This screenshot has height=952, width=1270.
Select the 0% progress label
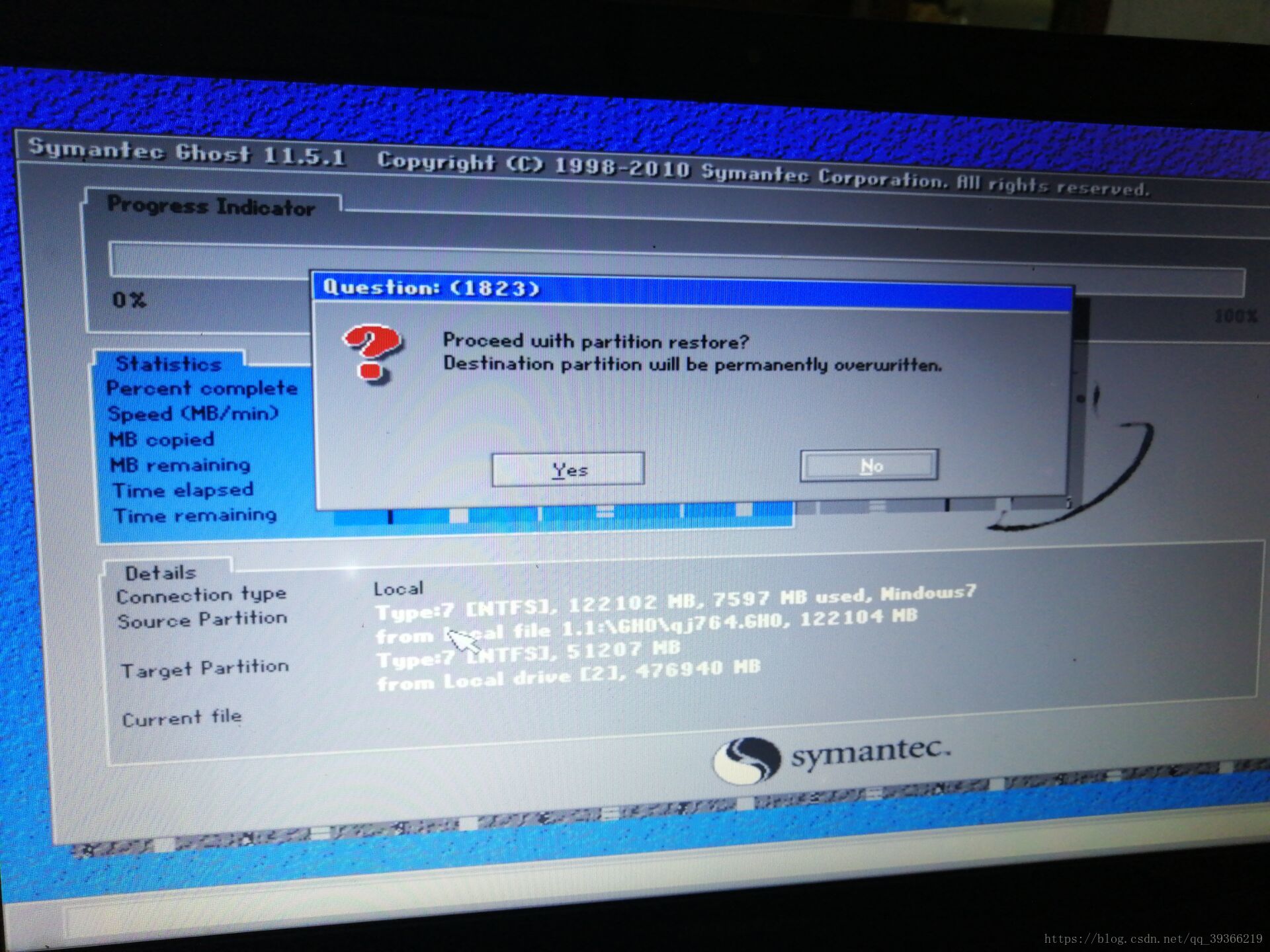tap(129, 300)
